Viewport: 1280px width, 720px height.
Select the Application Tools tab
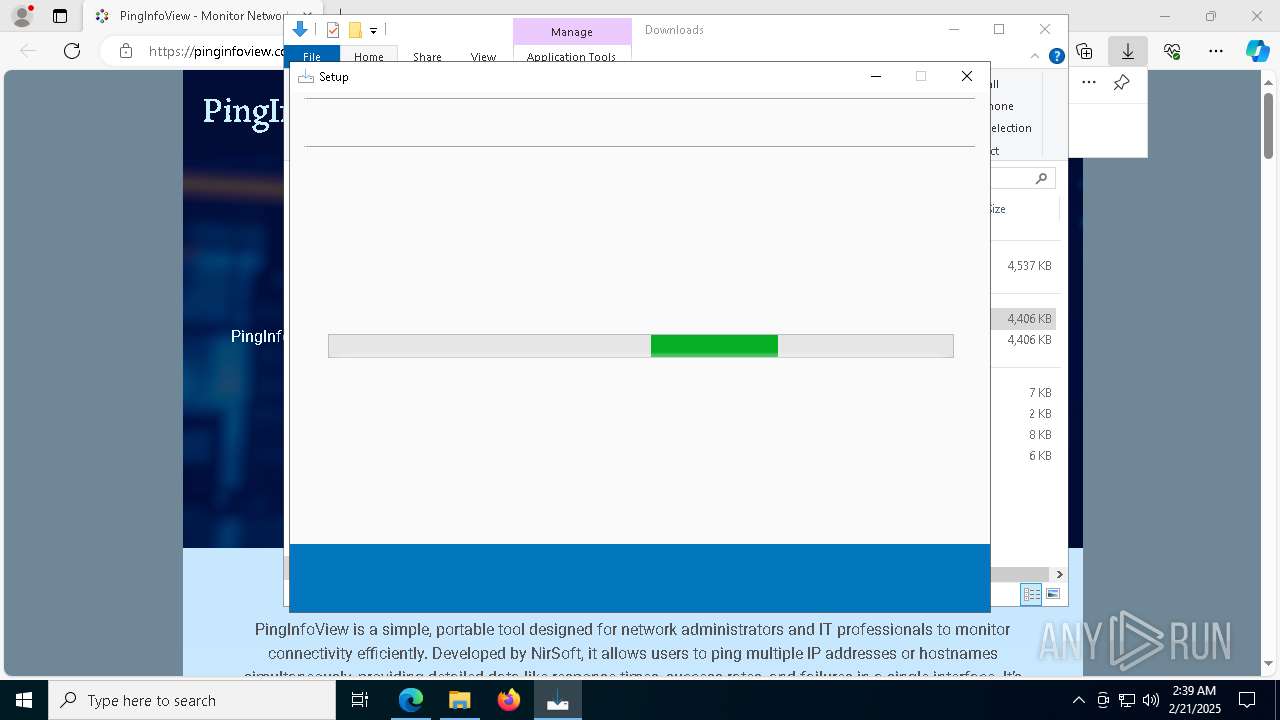pos(571,57)
